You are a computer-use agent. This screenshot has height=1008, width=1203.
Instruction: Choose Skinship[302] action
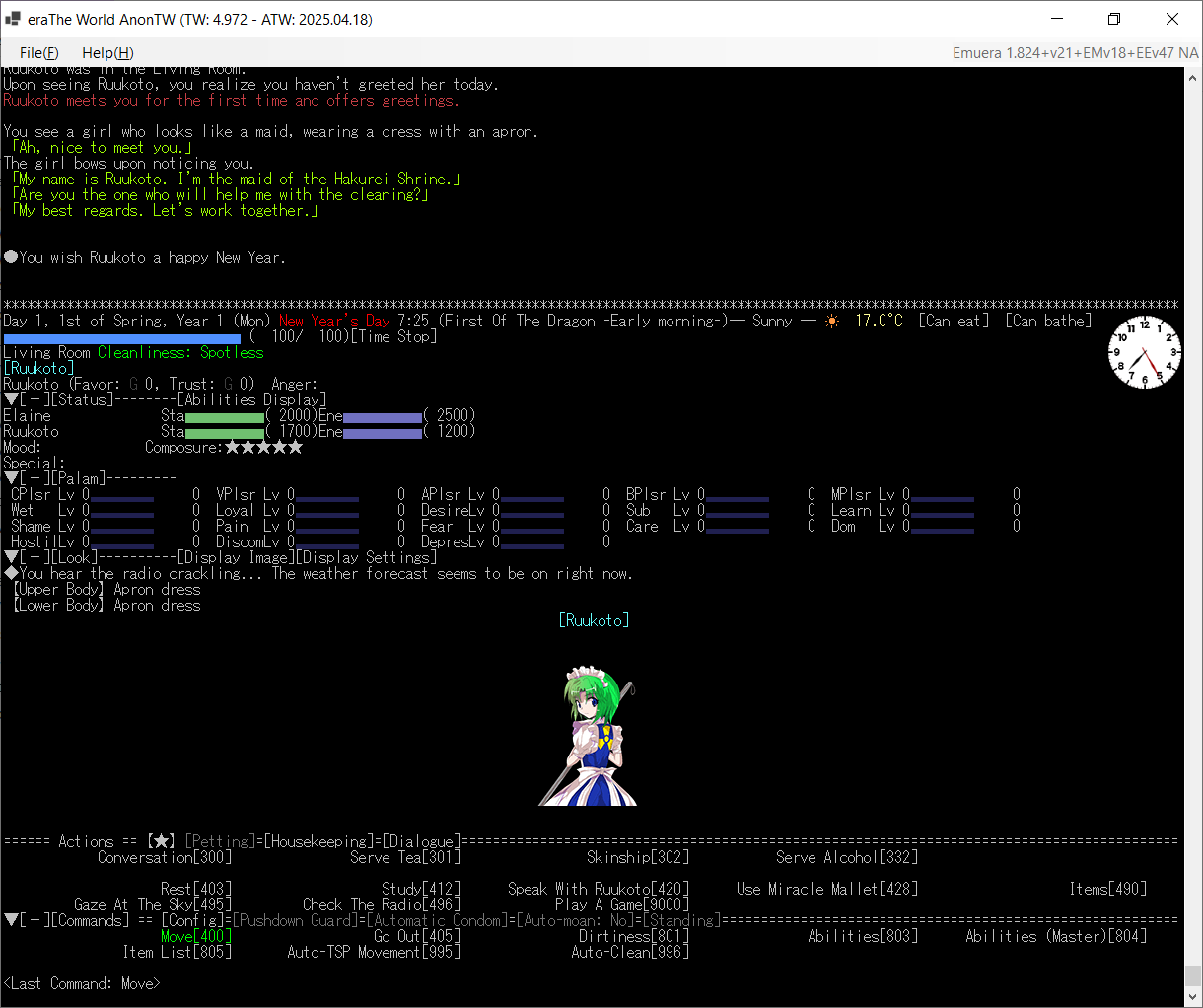(x=638, y=857)
